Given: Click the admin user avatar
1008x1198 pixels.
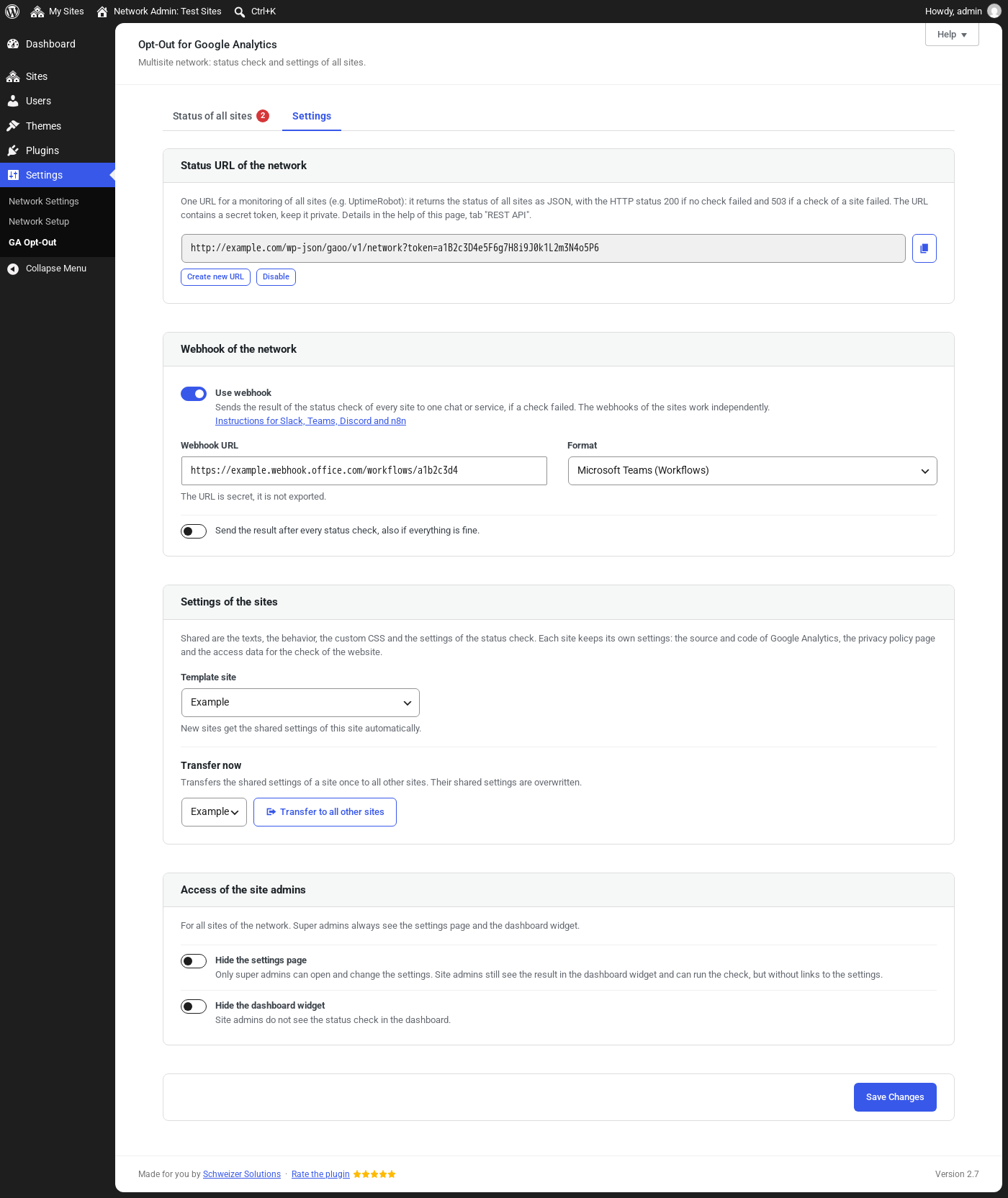Looking at the screenshot, I should tap(994, 12).
